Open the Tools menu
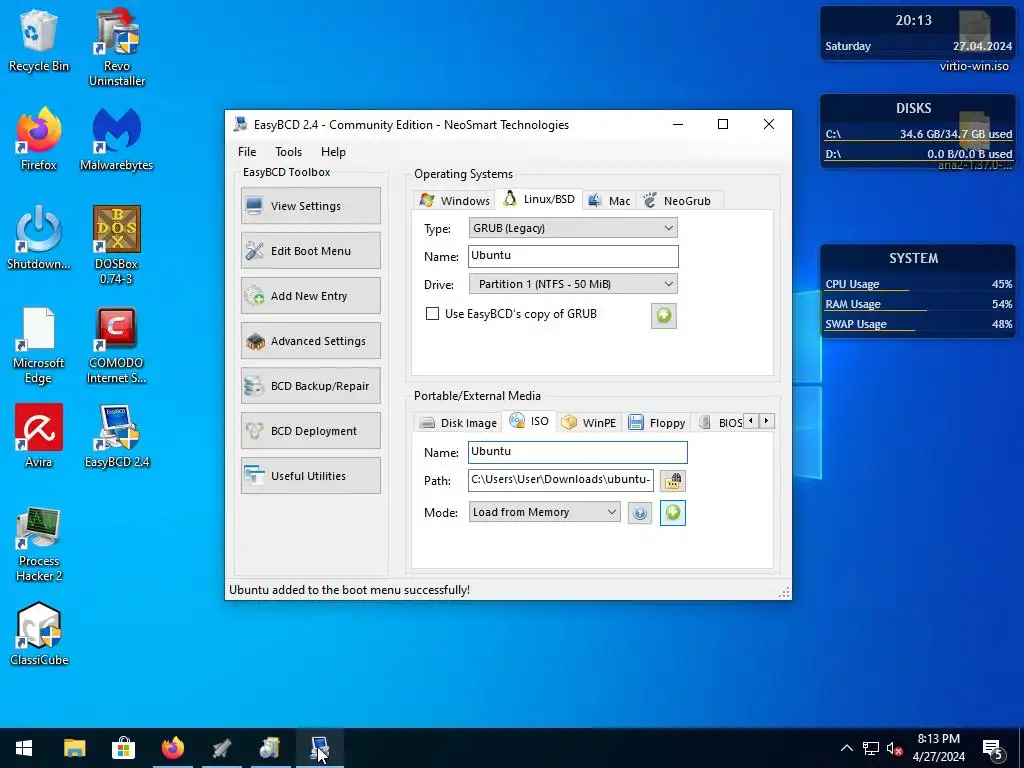Image resolution: width=1024 pixels, height=768 pixels. coord(289,152)
